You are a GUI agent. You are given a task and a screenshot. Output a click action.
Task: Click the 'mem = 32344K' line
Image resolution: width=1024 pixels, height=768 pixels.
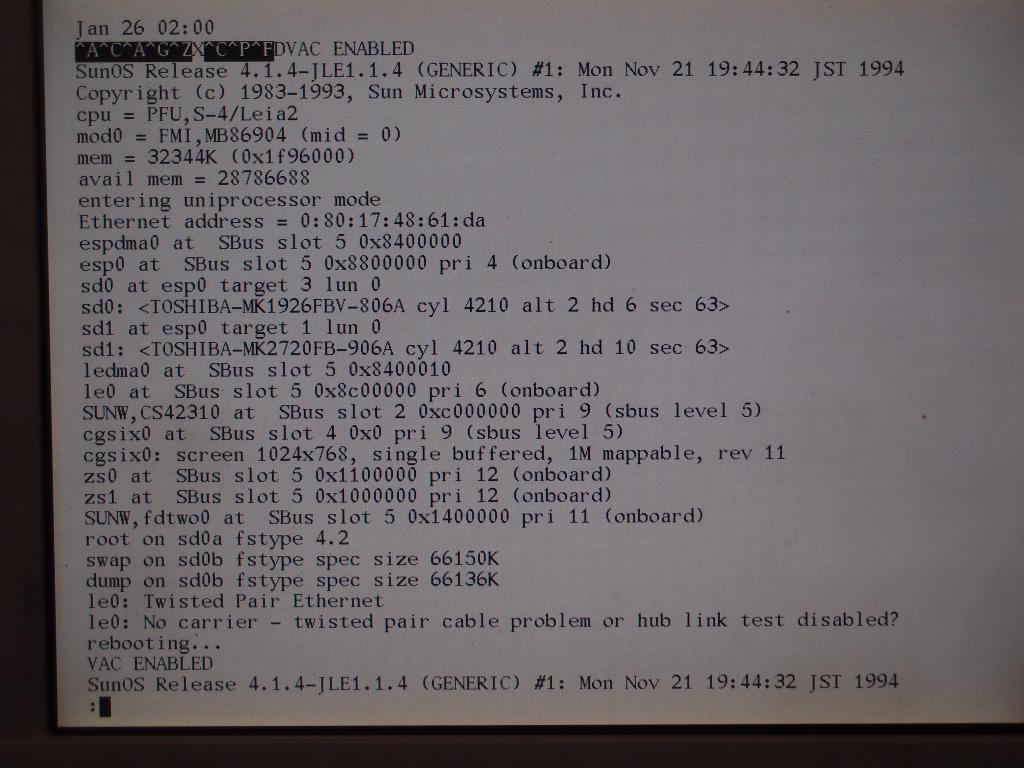pyautogui.click(x=216, y=157)
